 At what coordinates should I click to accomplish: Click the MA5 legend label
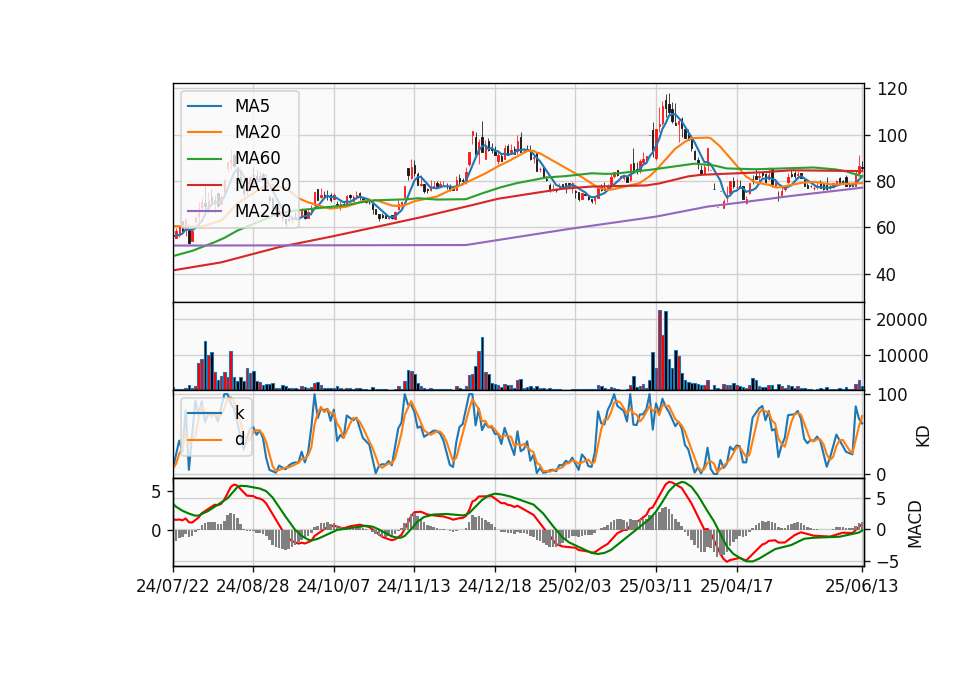pos(252,106)
